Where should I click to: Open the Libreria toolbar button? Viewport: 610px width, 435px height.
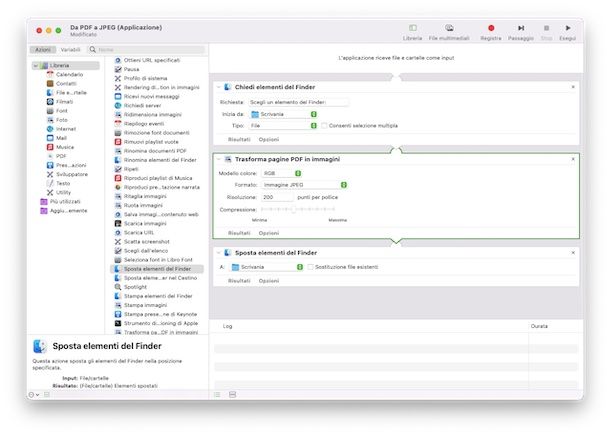(412, 33)
